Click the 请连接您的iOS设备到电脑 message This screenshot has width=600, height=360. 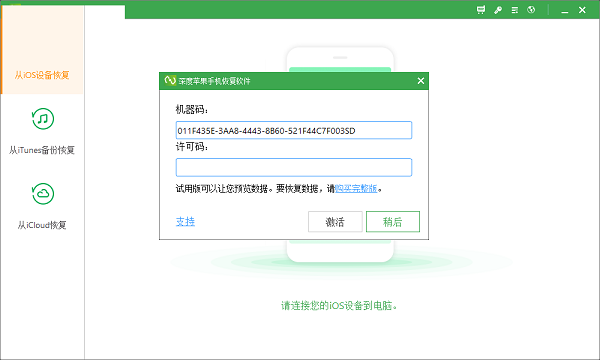pos(339,306)
